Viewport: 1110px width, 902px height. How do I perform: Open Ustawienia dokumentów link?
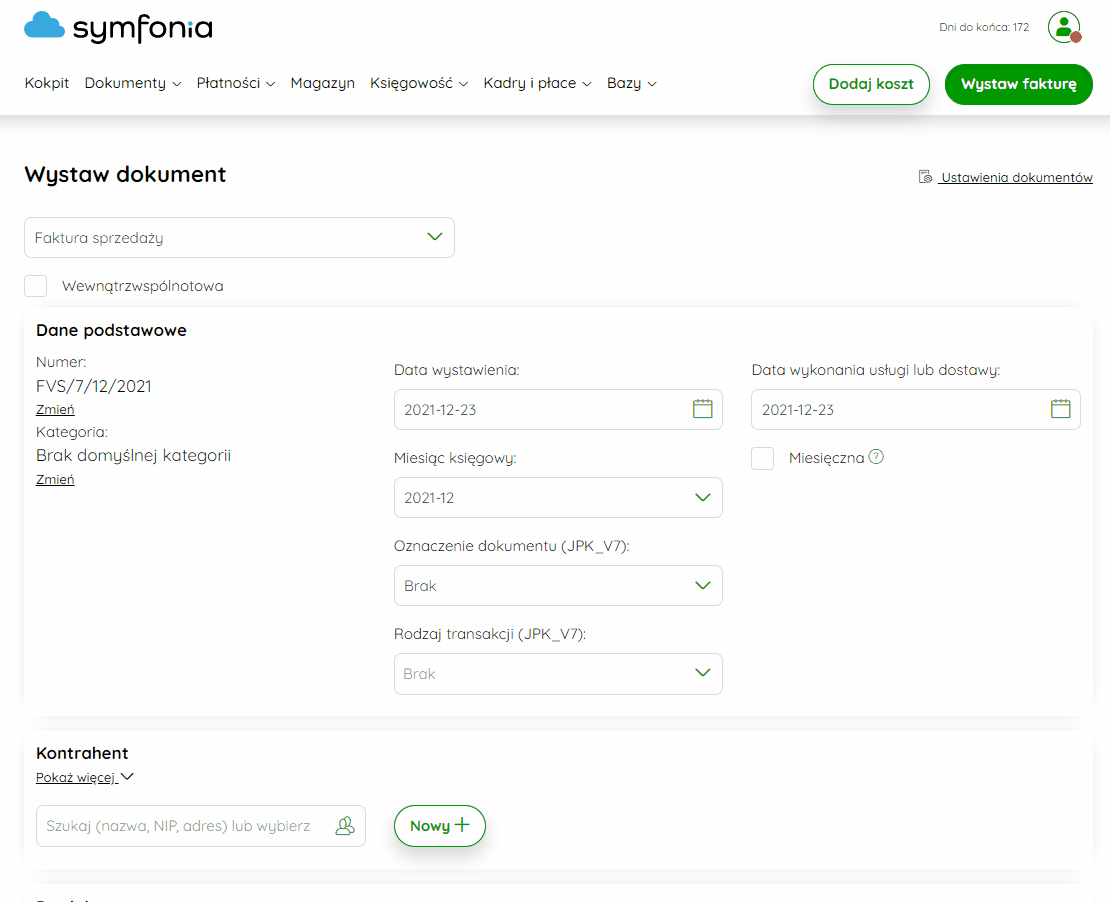pyautogui.click(x=1016, y=178)
